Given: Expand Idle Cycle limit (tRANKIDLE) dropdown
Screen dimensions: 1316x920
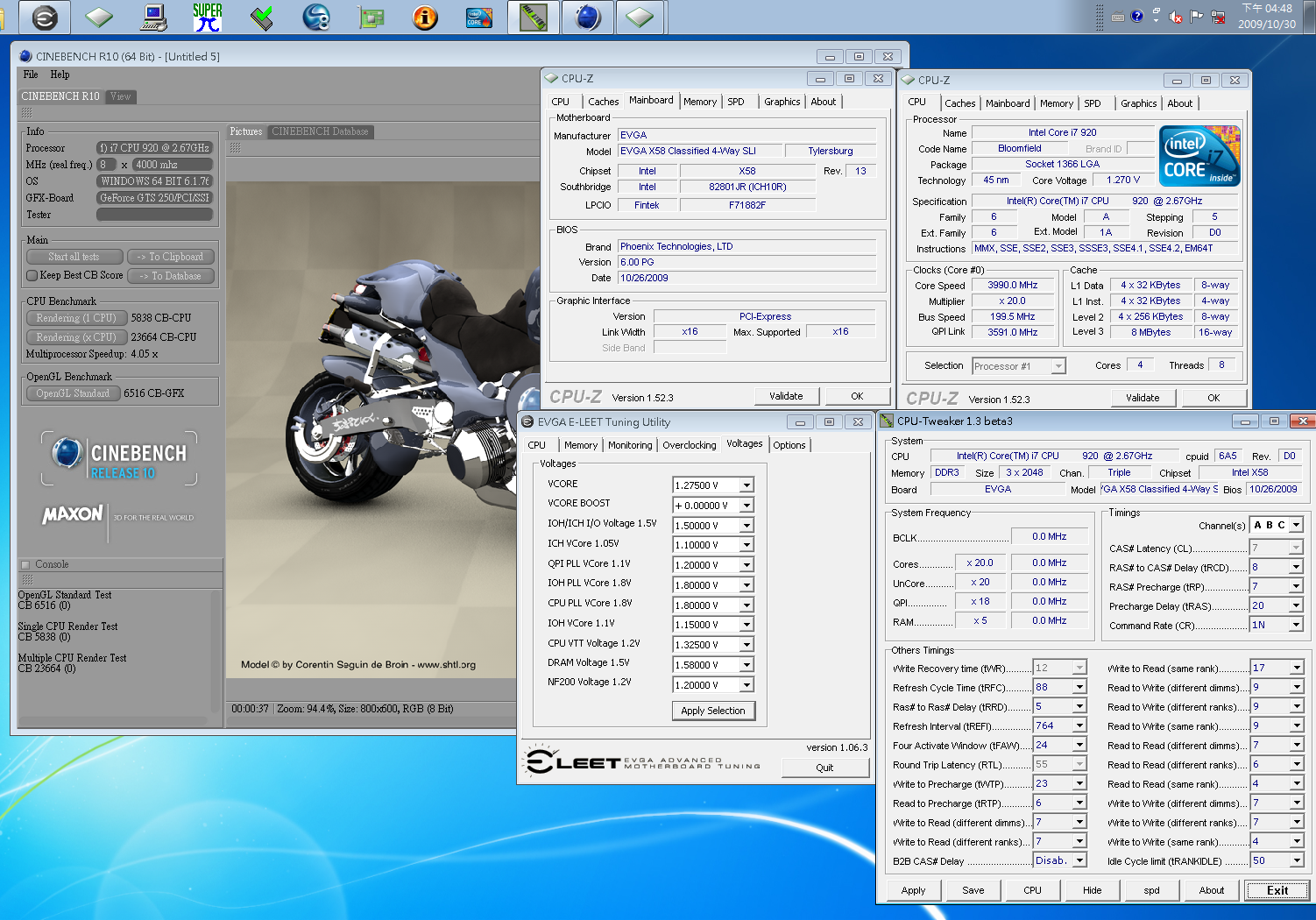Looking at the screenshot, I should (x=1296, y=860).
